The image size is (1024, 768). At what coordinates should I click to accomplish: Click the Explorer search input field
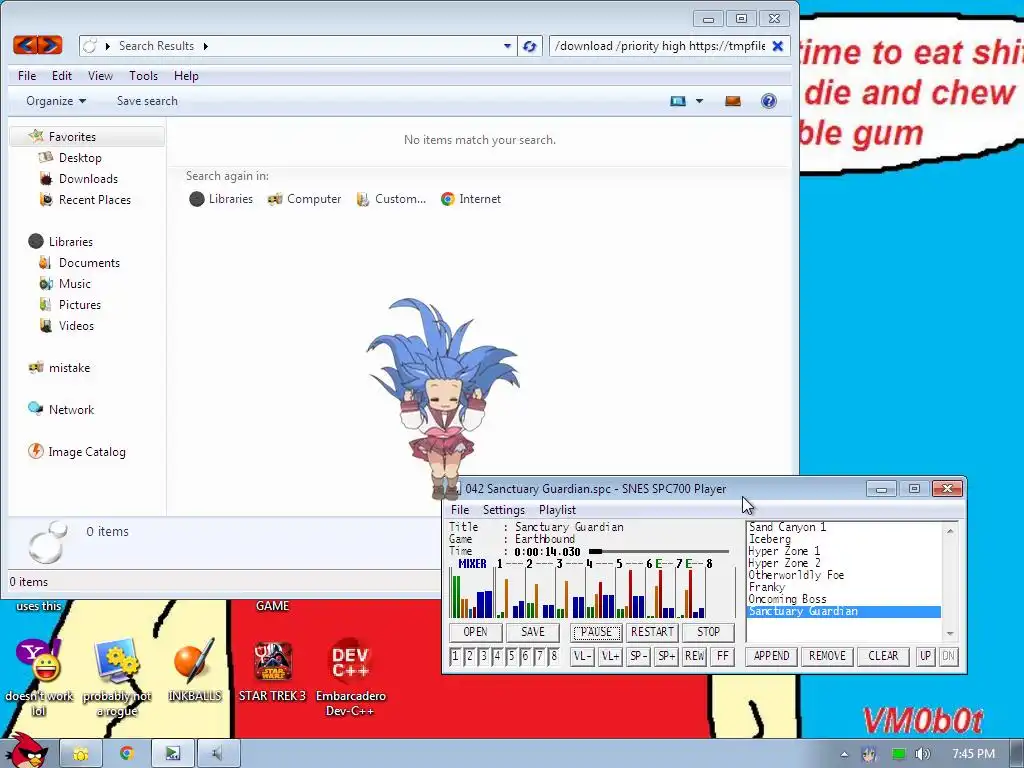pos(660,46)
